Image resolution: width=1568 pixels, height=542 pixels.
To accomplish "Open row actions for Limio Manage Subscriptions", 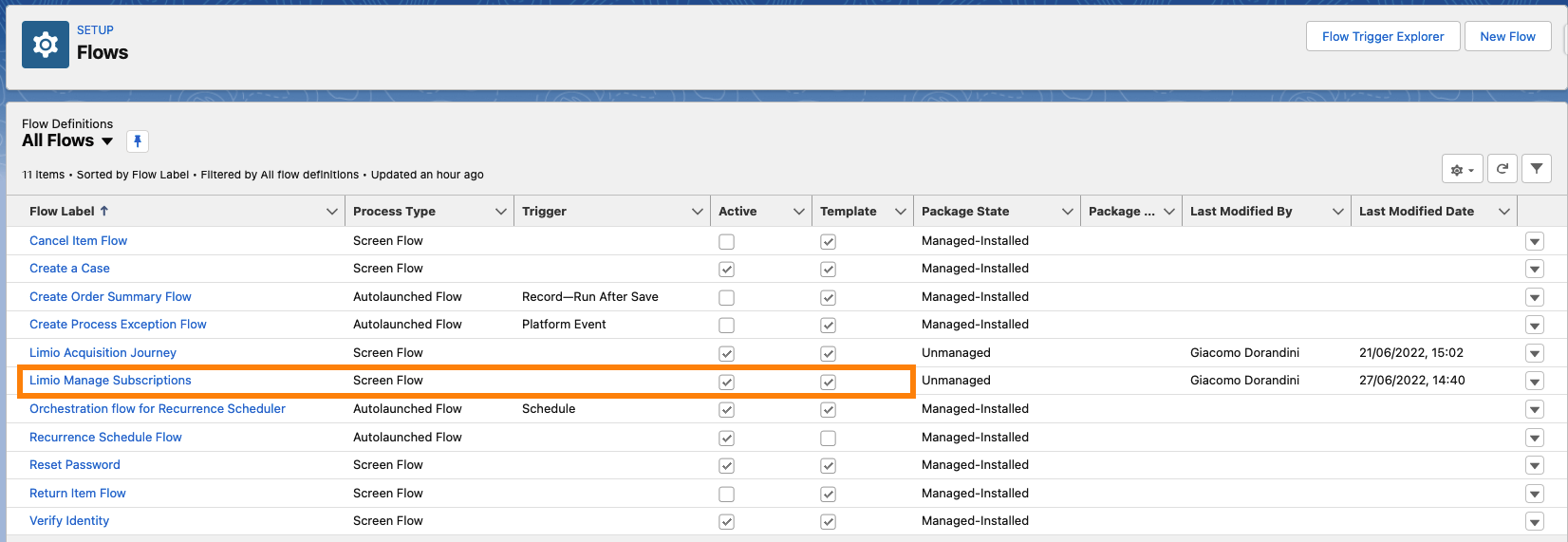I will [x=1535, y=381].
